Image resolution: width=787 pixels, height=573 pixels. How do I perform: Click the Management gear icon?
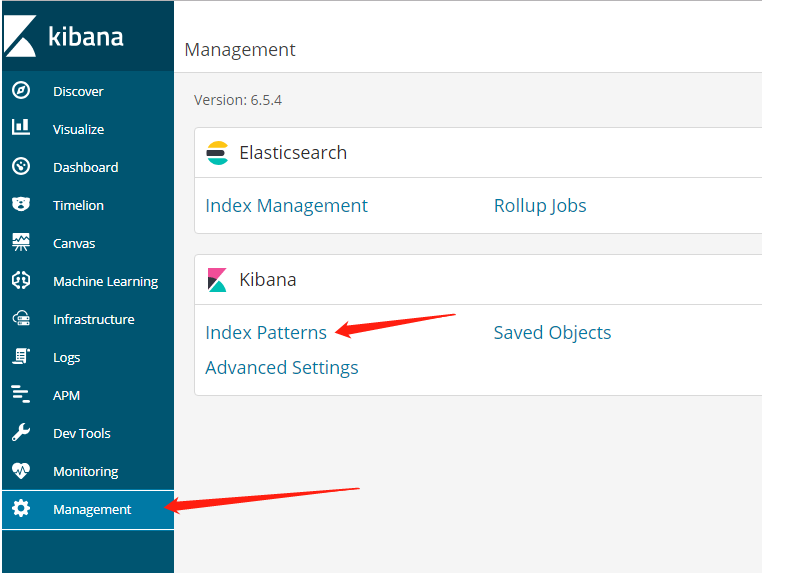tap(21, 509)
